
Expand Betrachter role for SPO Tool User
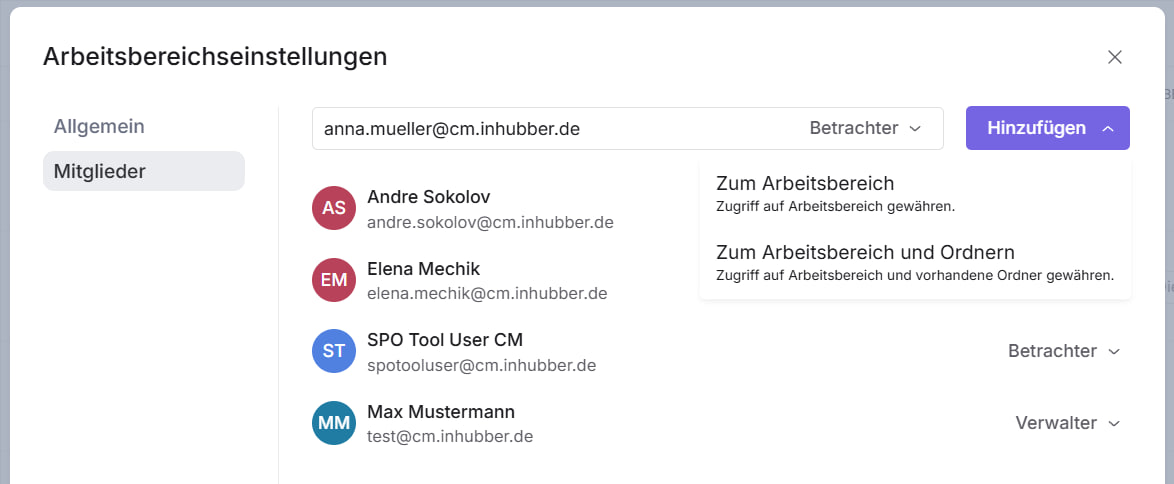pos(1064,351)
